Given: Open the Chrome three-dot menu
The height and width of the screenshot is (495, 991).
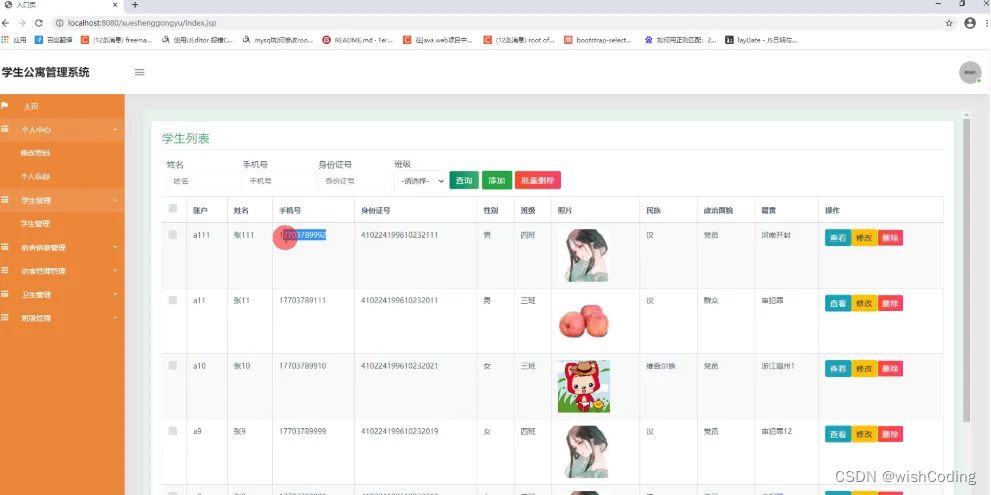Looking at the screenshot, I should pyautogui.click(x=987, y=23).
